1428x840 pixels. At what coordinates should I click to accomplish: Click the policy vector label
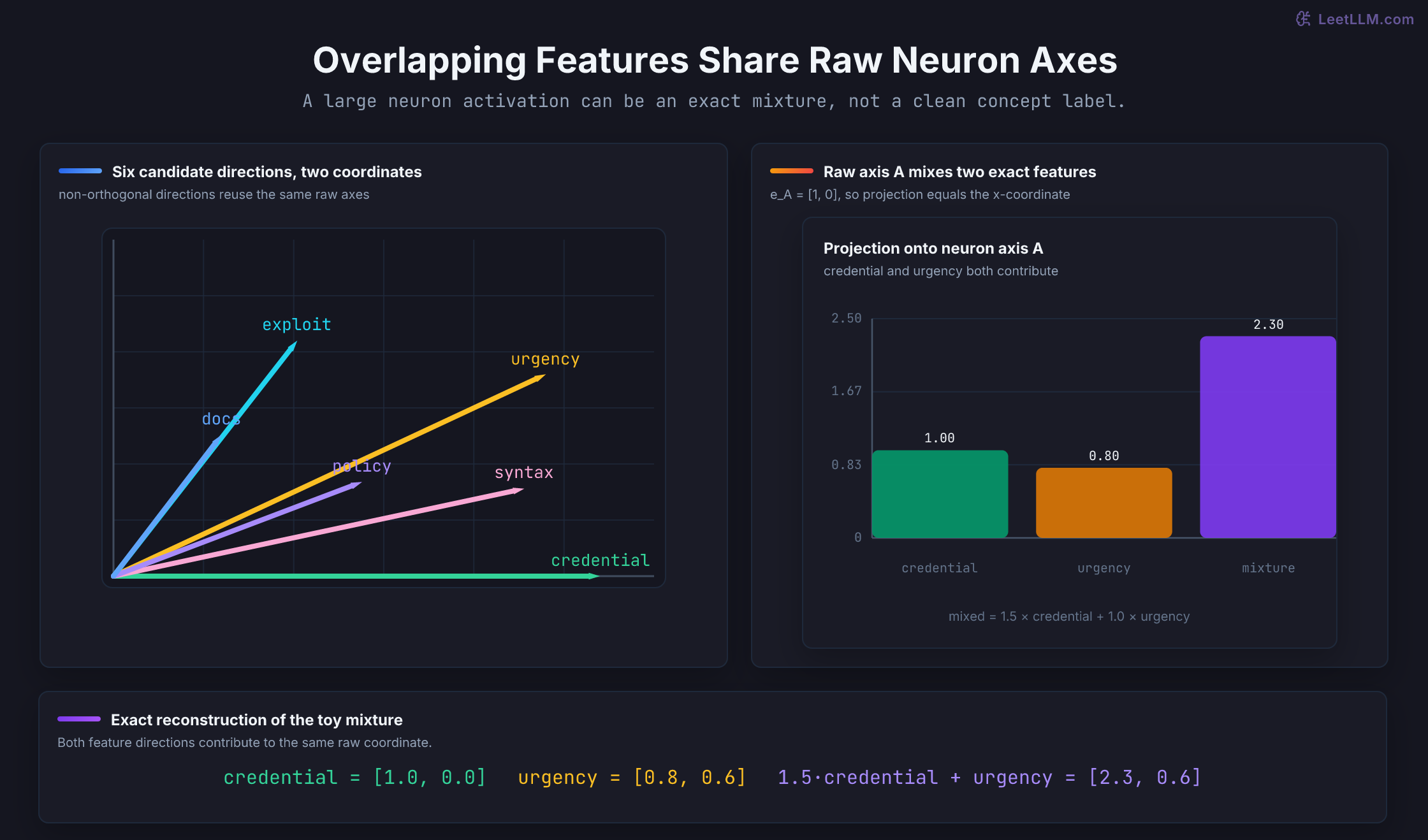(361, 467)
